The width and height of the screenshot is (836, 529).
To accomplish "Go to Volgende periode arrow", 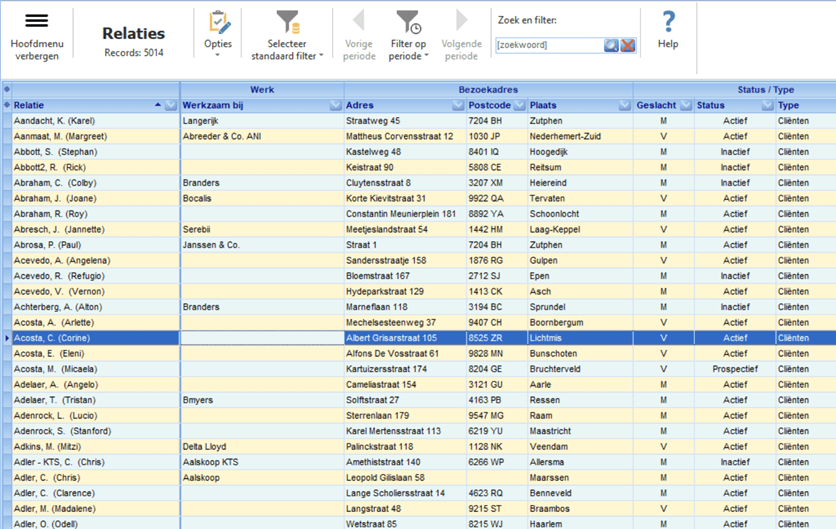I will tap(461, 22).
